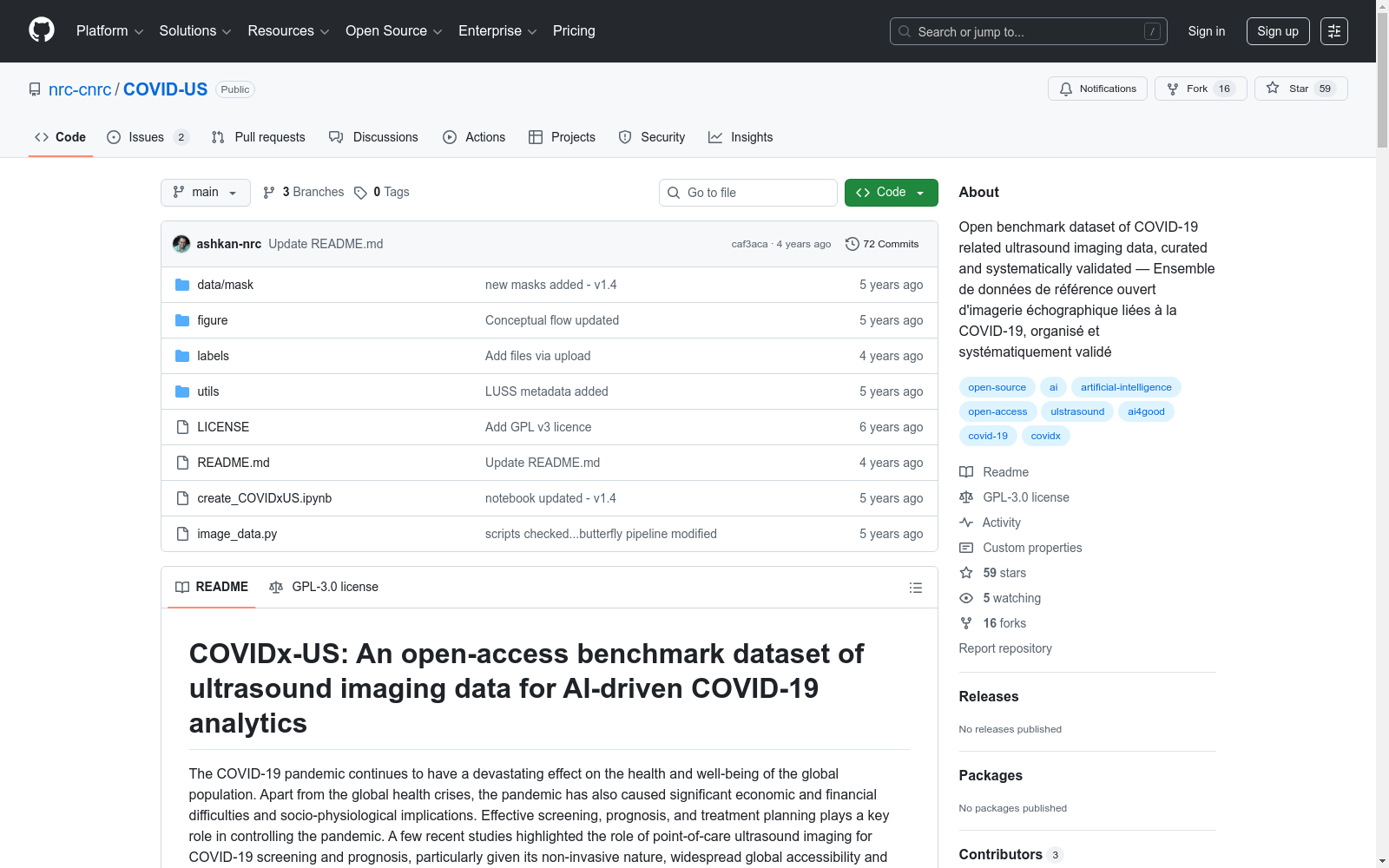Switch to the Projects tab
1389x868 pixels.
(x=562, y=137)
